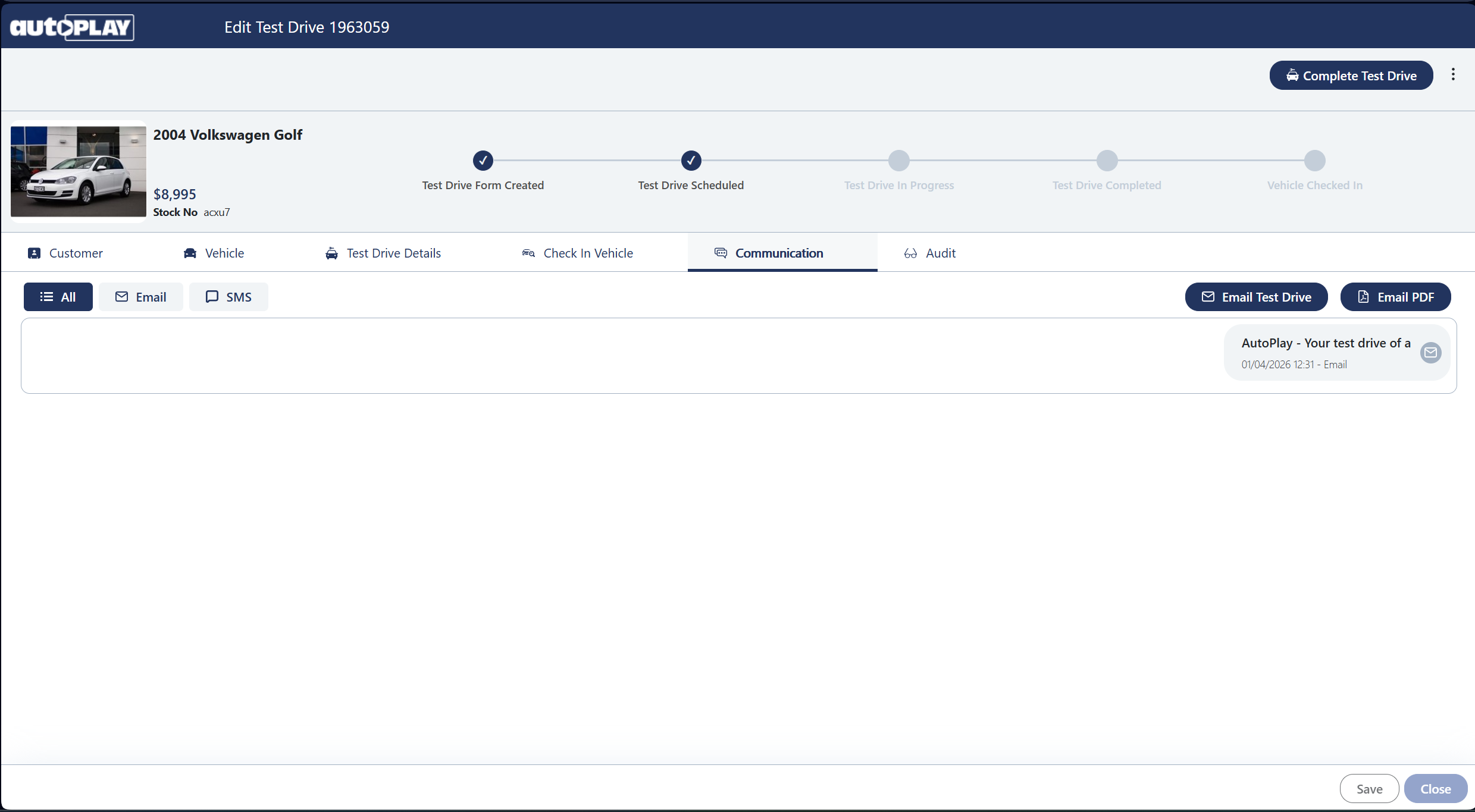The height and width of the screenshot is (812, 1475).
Task: Click the Test Drive In Progress step circle
Action: click(898, 160)
